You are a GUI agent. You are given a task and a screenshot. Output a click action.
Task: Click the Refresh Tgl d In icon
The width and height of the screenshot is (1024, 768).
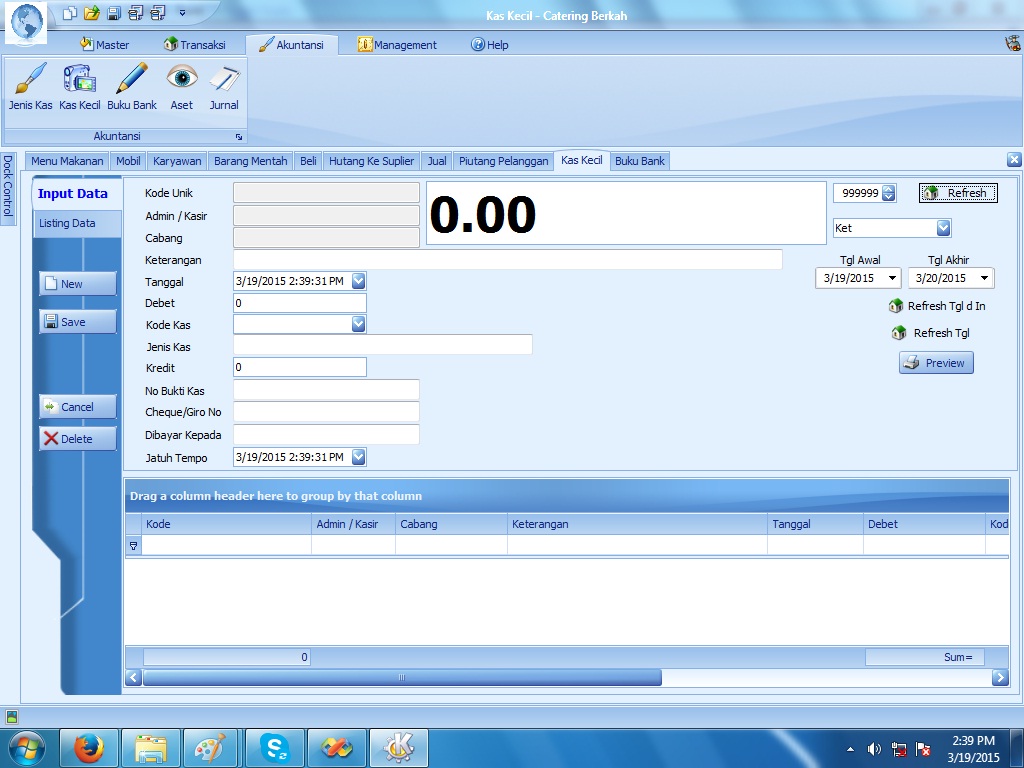tap(896, 306)
